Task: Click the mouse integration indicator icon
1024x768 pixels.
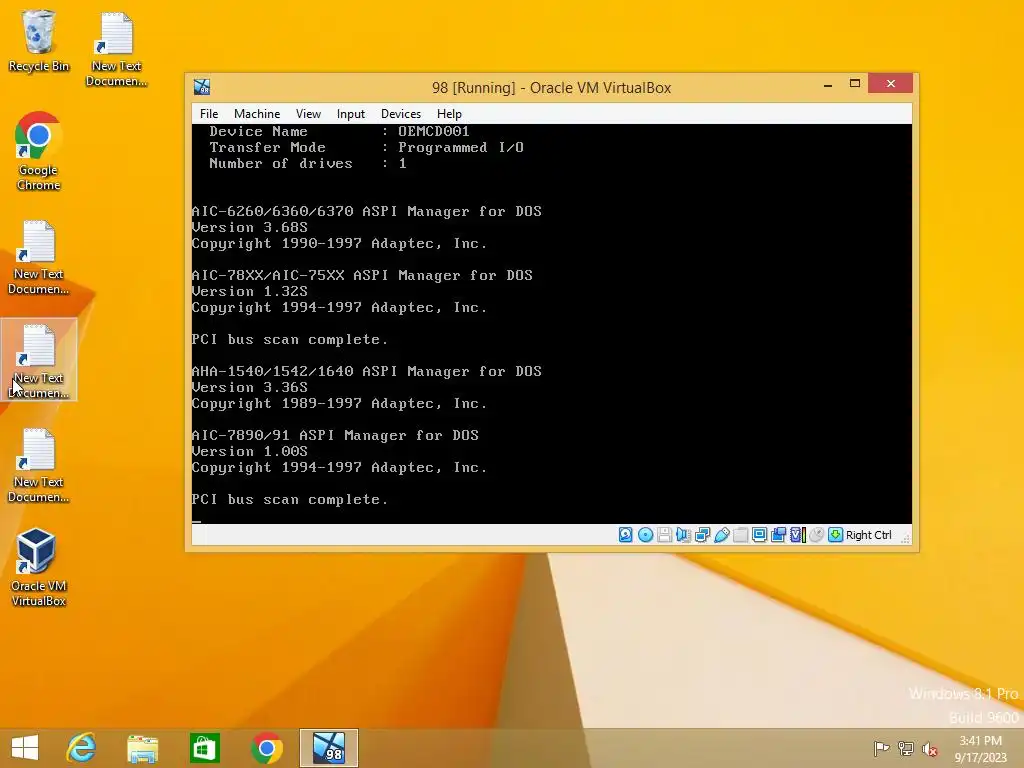Action: coord(816,535)
